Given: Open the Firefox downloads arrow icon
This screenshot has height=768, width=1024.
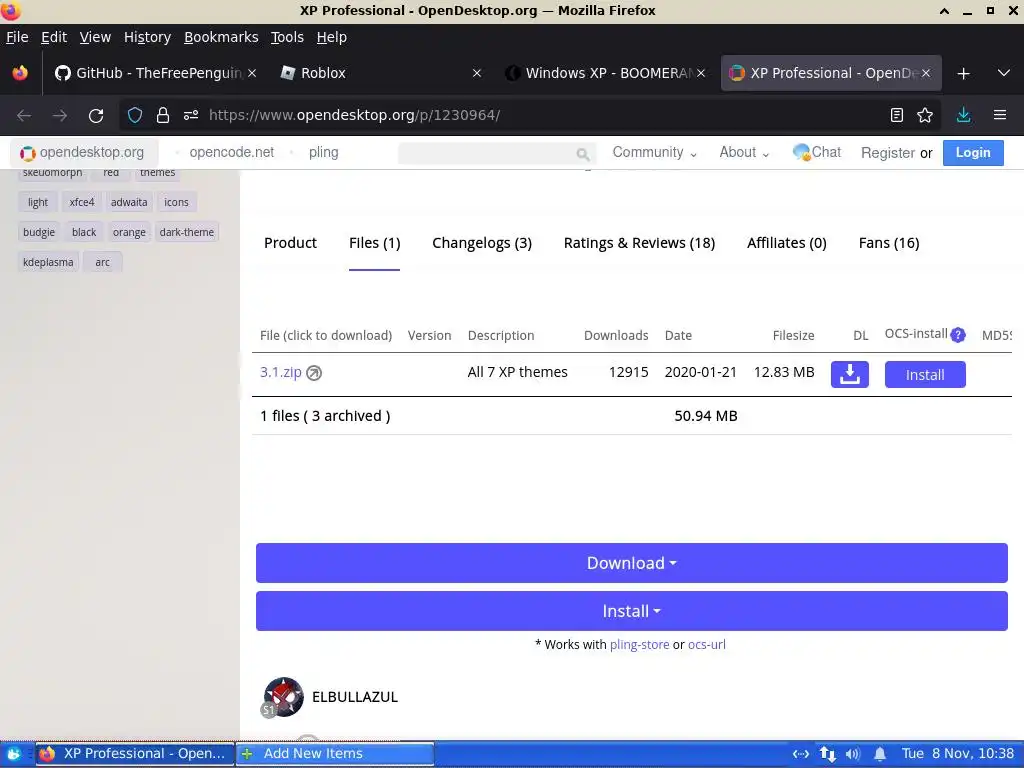Looking at the screenshot, I should [x=963, y=115].
